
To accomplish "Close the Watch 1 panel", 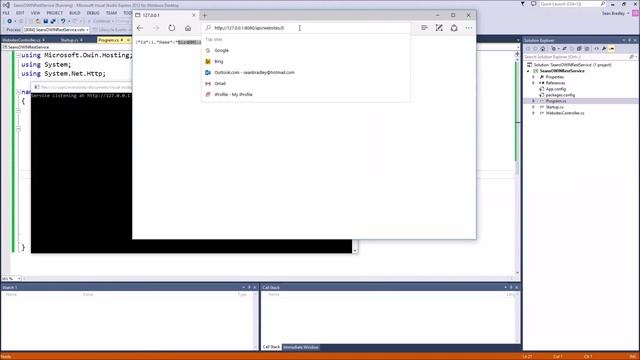I will [x=255, y=287].
